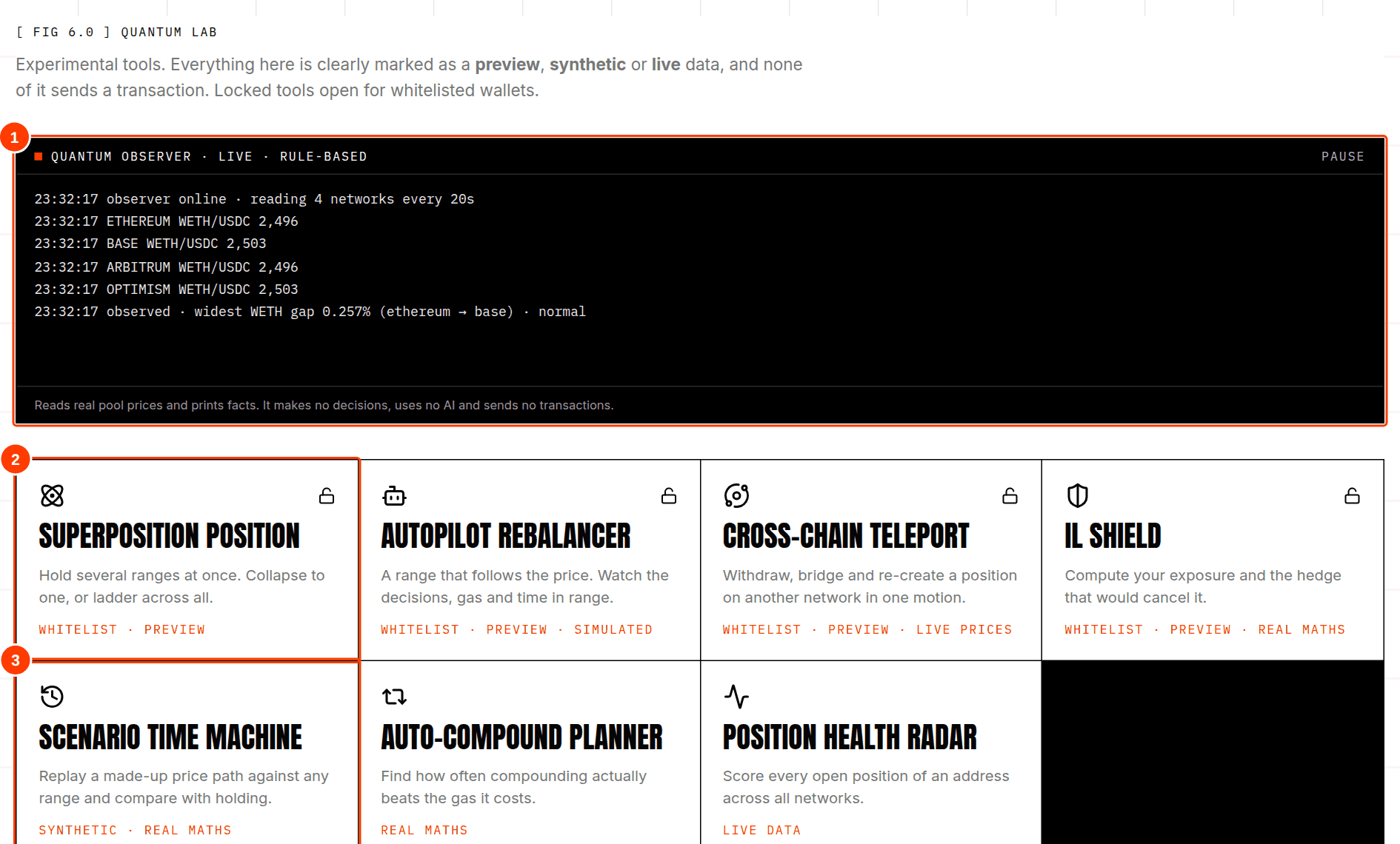The image size is (1400, 844).
Task: Click the BASE WETH/USDC 2,503 log line
Action: (150, 244)
